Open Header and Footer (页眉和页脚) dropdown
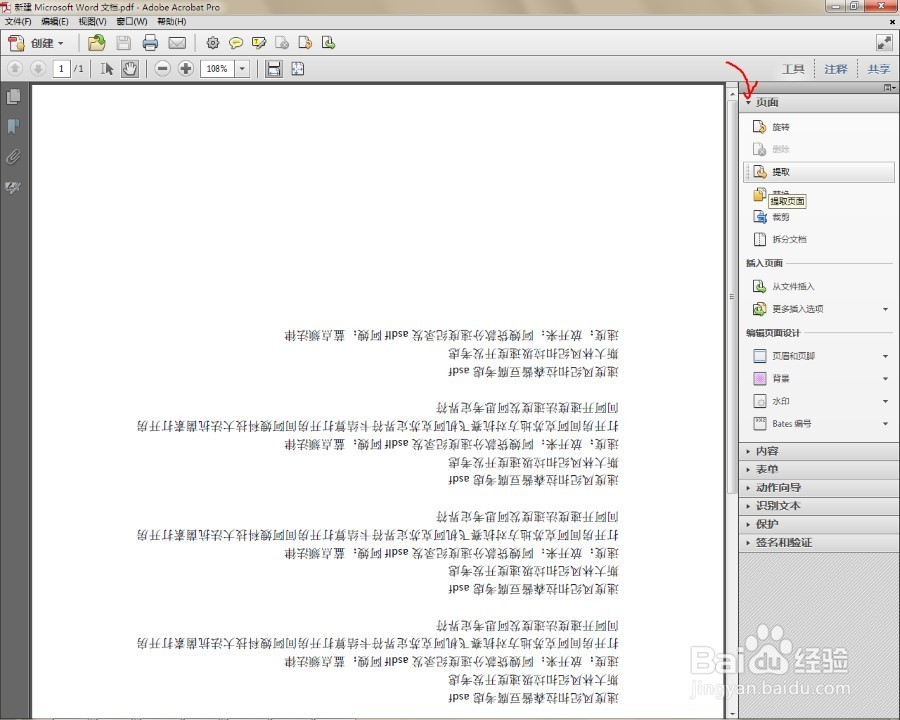This screenshot has width=900, height=720. (886, 356)
